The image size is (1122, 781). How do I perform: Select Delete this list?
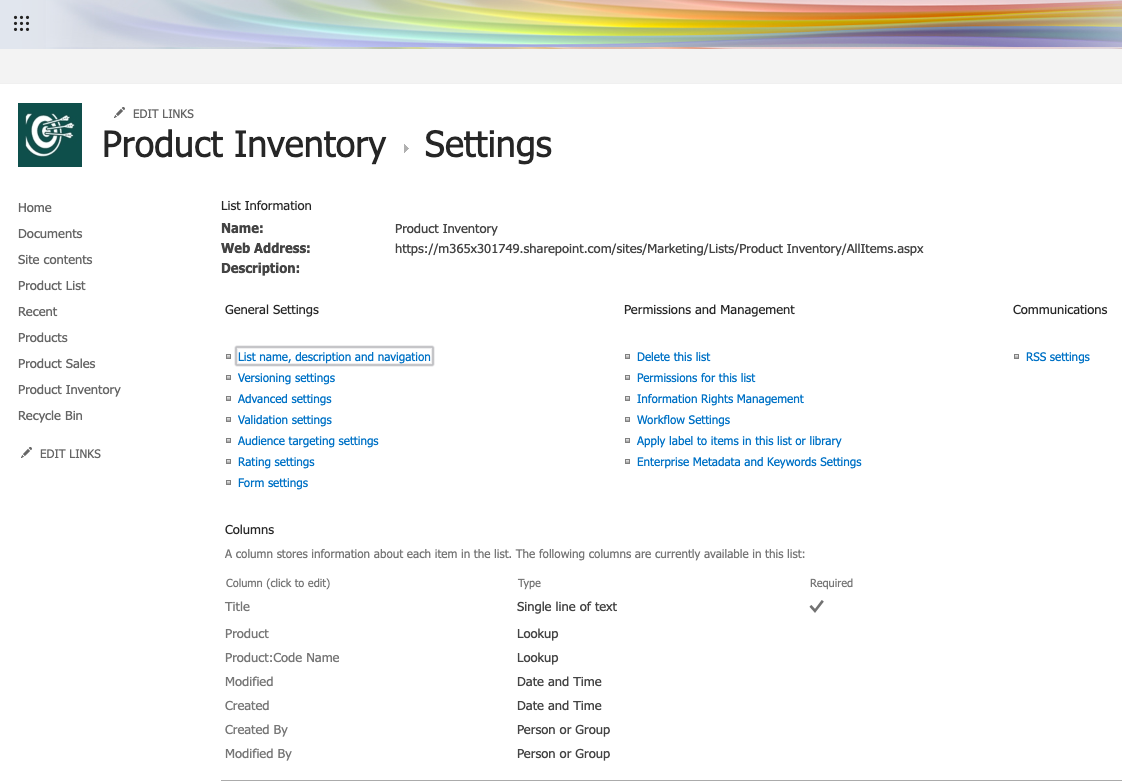[x=673, y=357]
